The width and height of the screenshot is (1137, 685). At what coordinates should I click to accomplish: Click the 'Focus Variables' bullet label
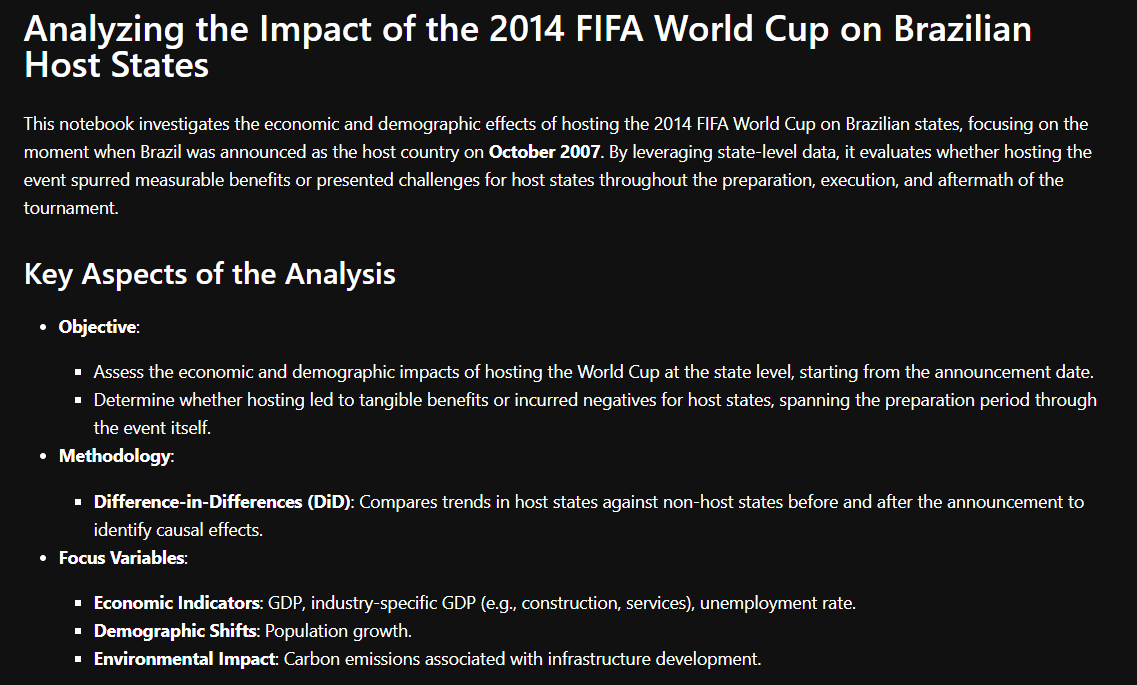click(x=121, y=558)
